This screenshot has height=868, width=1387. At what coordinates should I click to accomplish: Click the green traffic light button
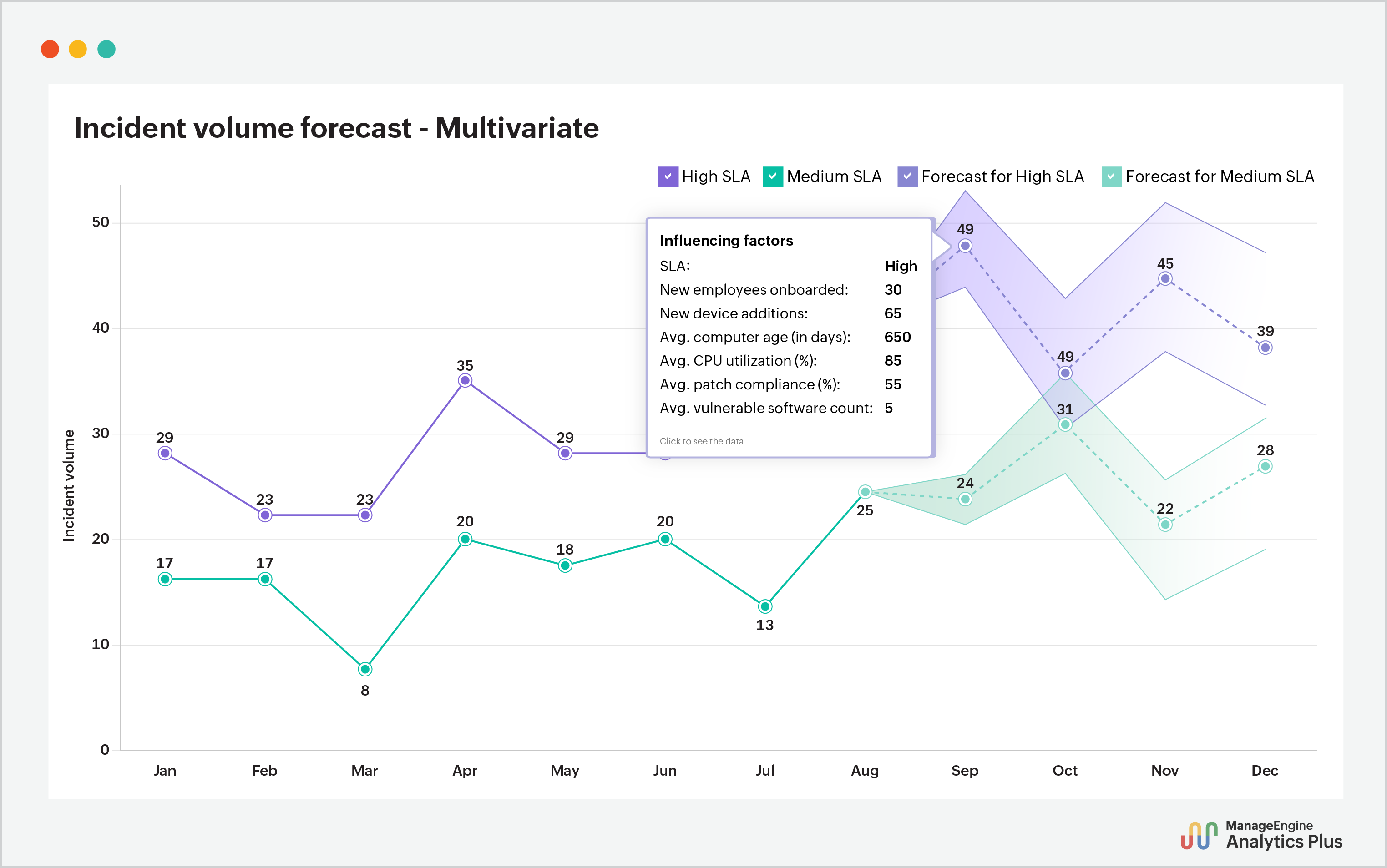click(107, 50)
